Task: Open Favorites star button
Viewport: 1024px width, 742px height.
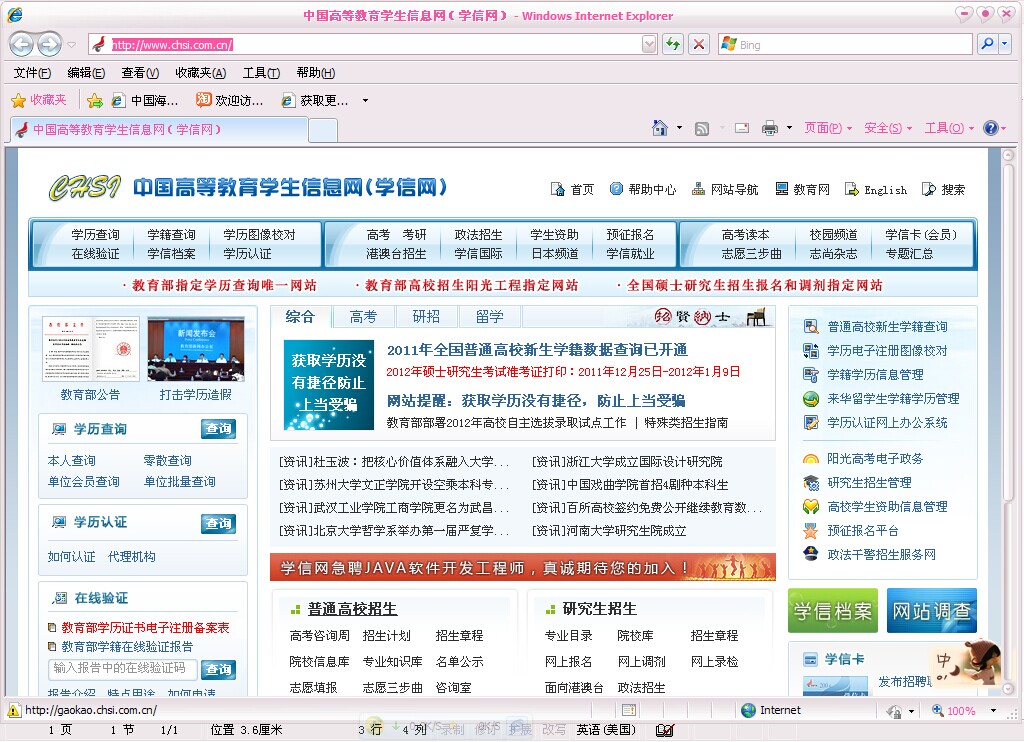Action: [x=39, y=100]
